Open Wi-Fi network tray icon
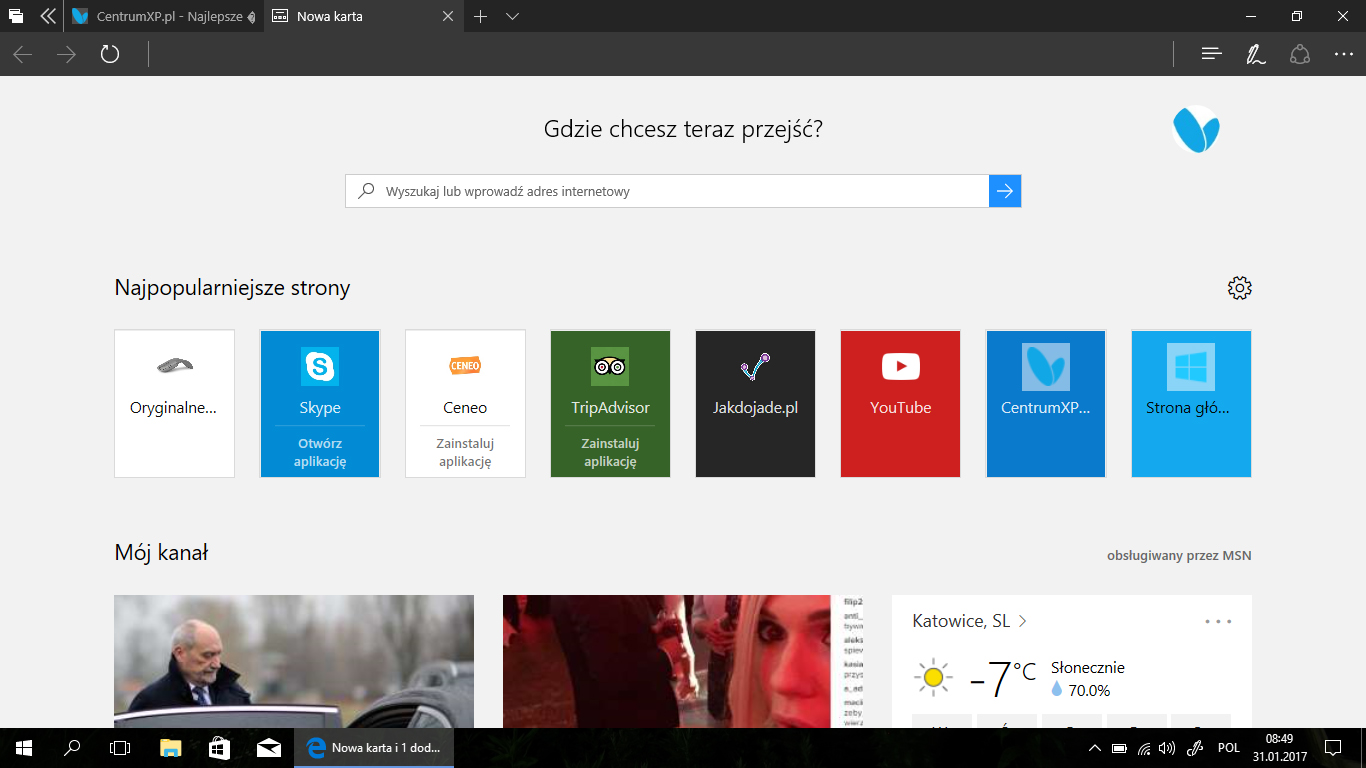The image size is (1366, 768). (1144, 747)
